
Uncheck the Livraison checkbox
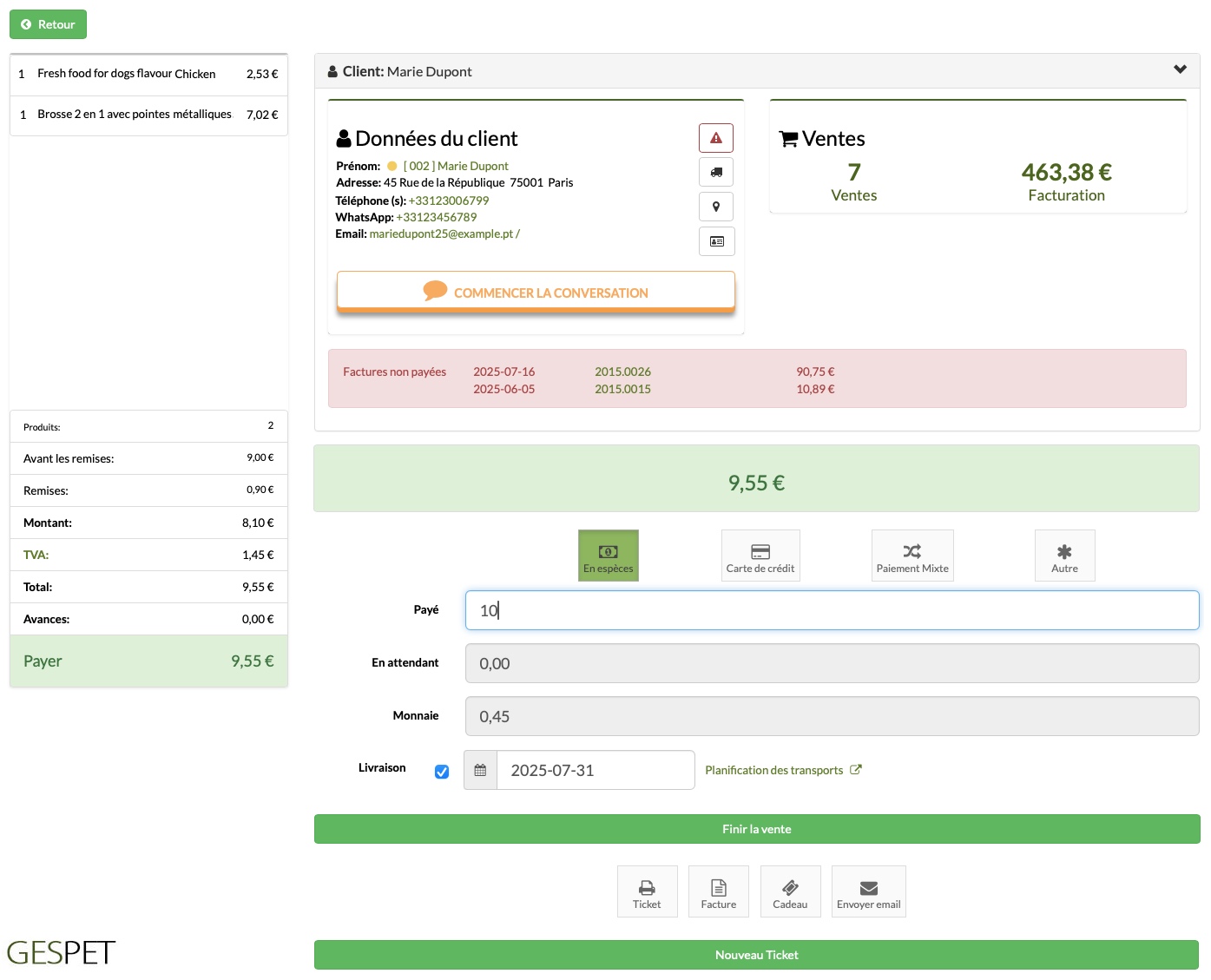[x=442, y=772]
